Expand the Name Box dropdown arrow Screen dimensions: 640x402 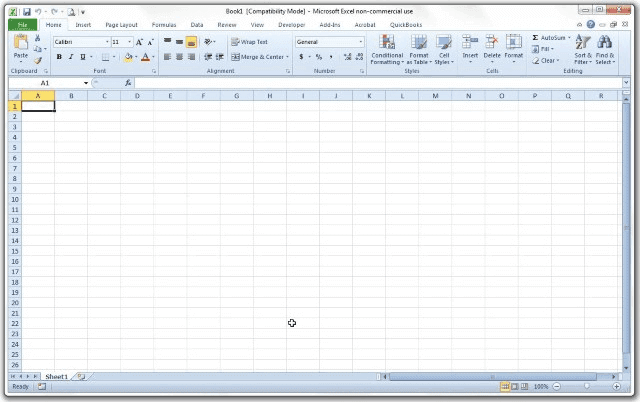click(86, 83)
